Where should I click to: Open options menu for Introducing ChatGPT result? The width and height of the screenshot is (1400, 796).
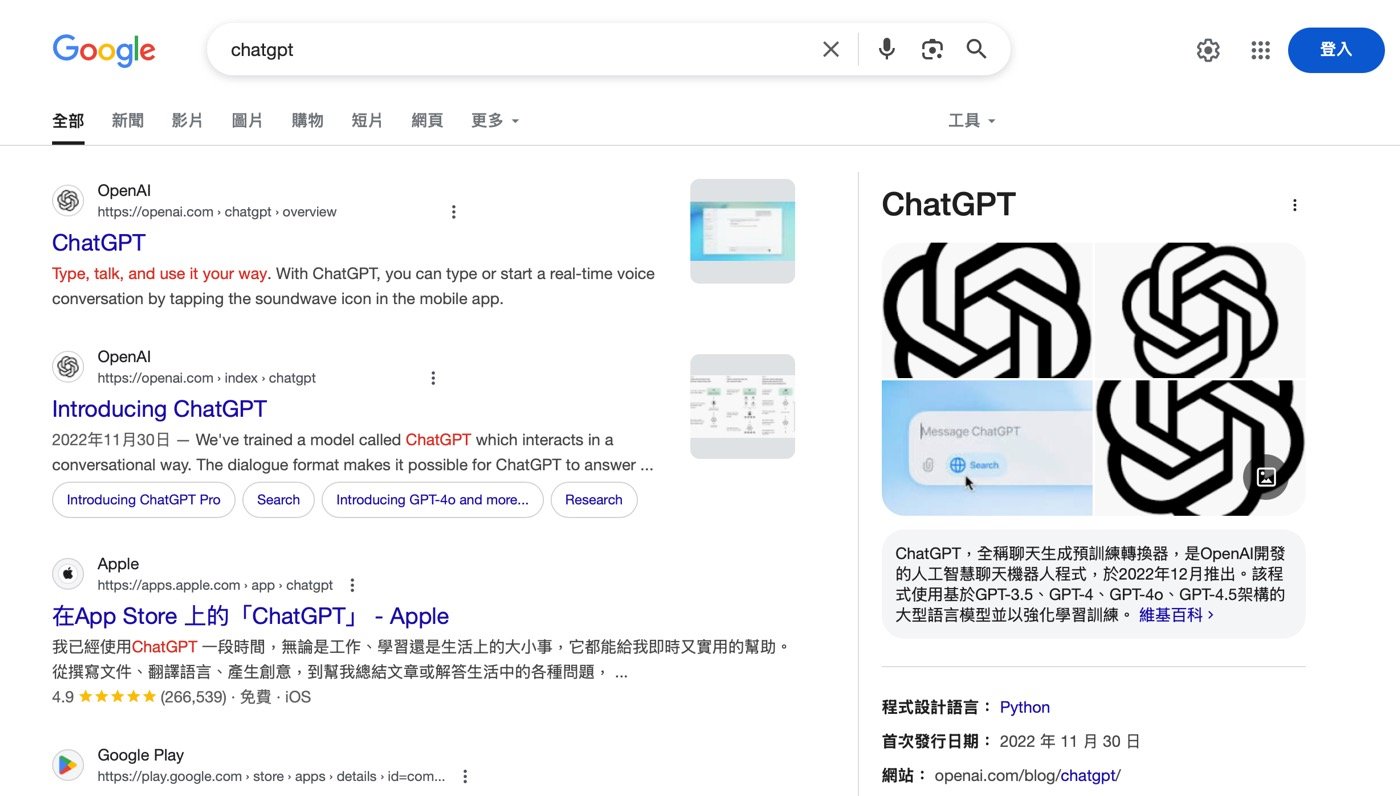coord(433,378)
